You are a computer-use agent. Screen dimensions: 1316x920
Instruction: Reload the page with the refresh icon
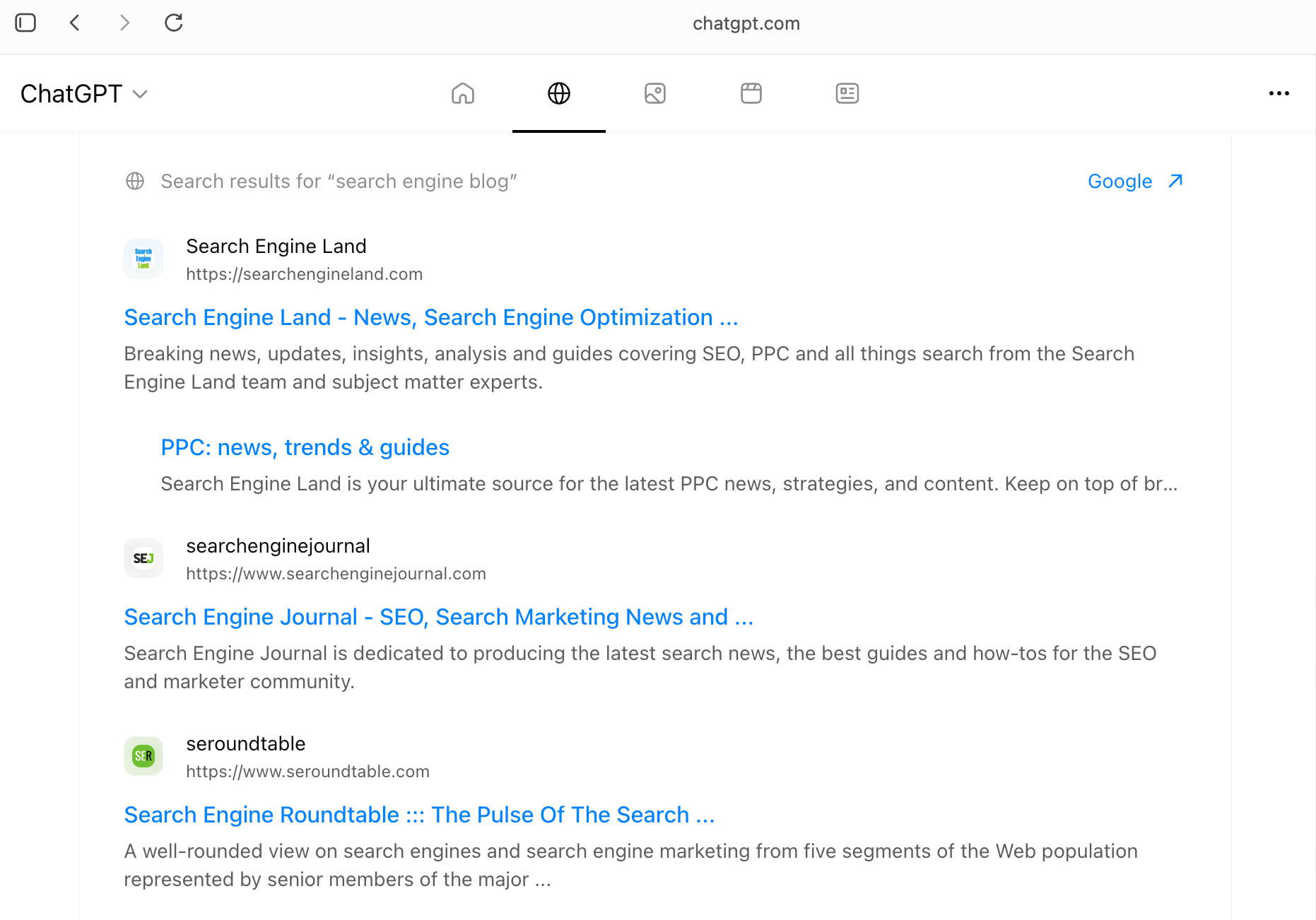[x=174, y=23]
